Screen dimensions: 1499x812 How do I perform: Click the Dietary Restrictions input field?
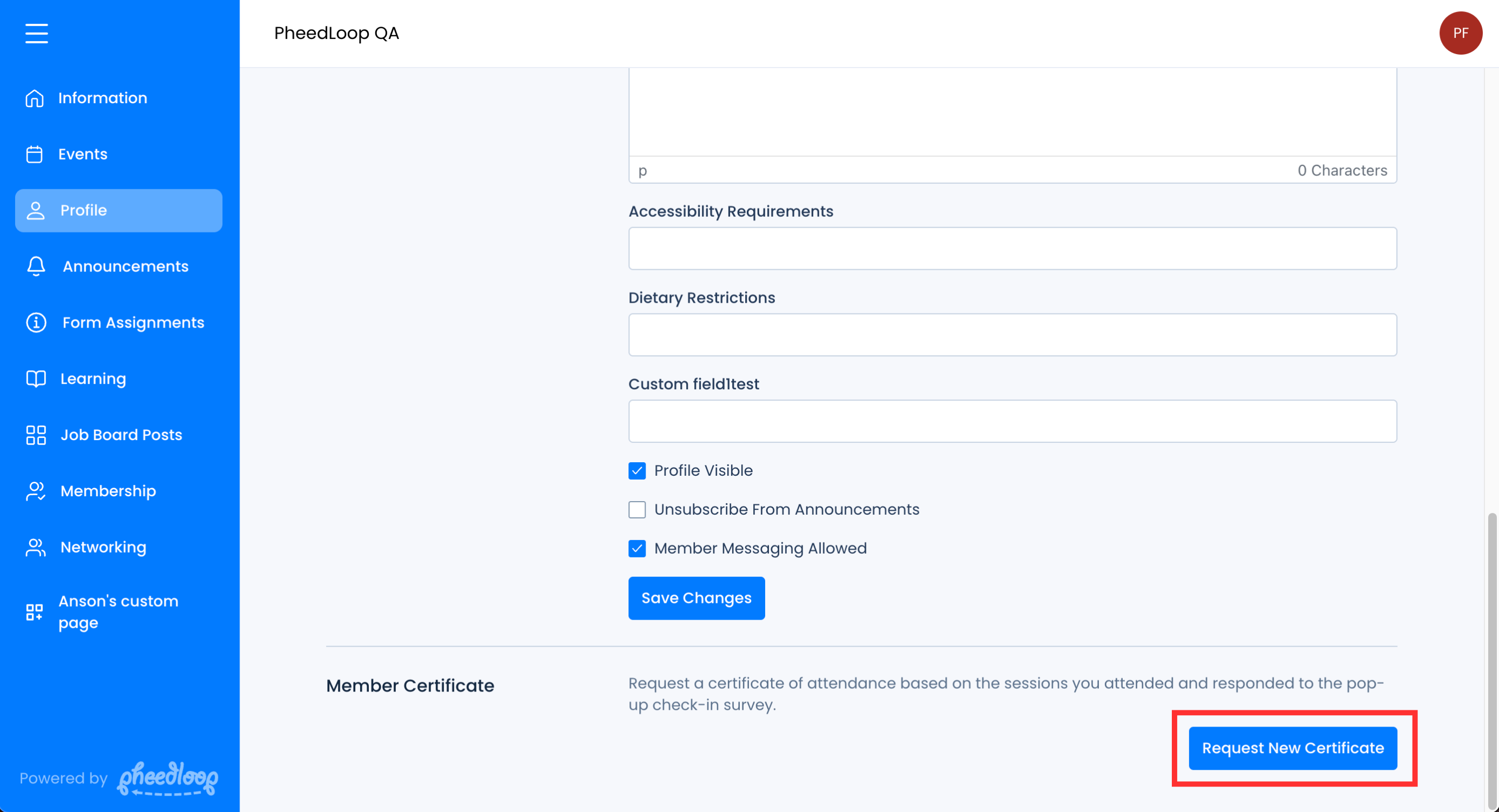click(1012, 335)
